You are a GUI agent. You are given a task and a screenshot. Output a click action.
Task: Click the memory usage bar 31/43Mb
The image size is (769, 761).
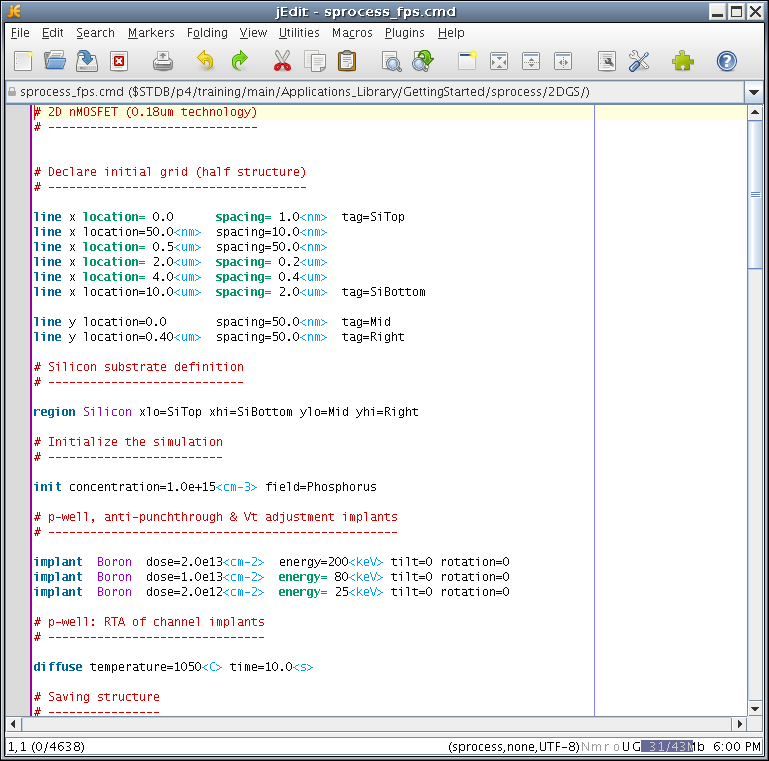tap(673, 747)
